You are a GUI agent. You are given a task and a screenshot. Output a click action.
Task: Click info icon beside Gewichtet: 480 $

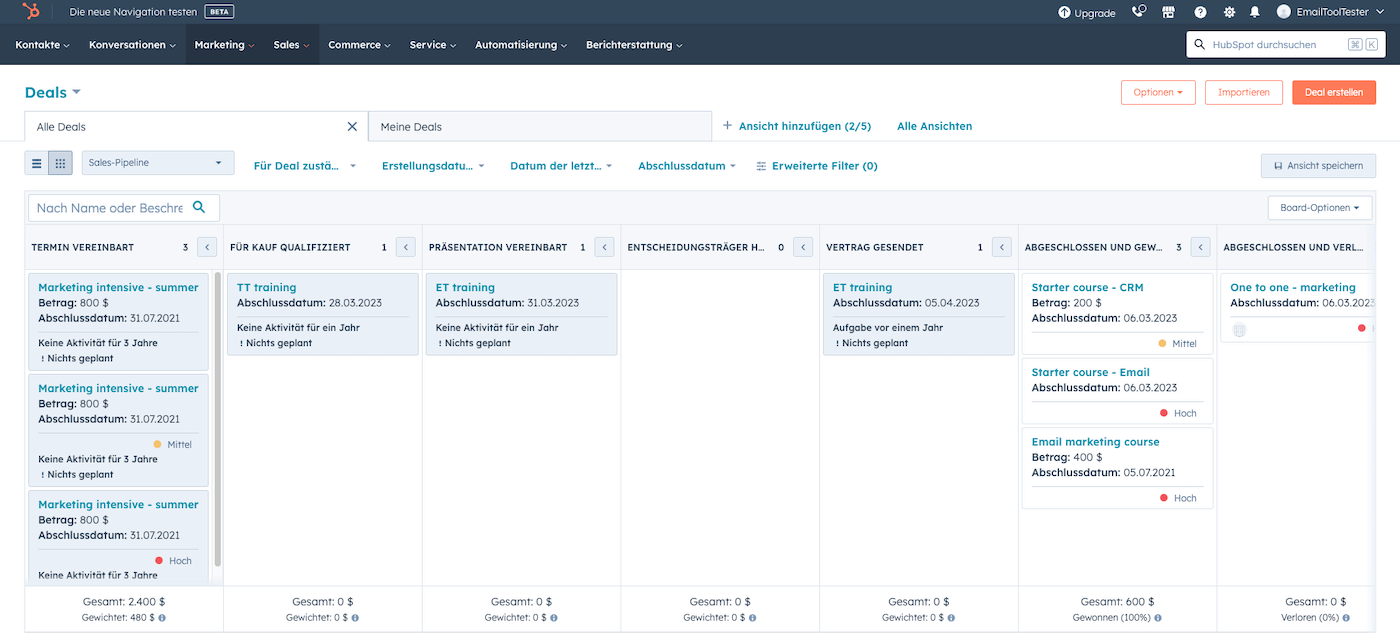(x=161, y=618)
